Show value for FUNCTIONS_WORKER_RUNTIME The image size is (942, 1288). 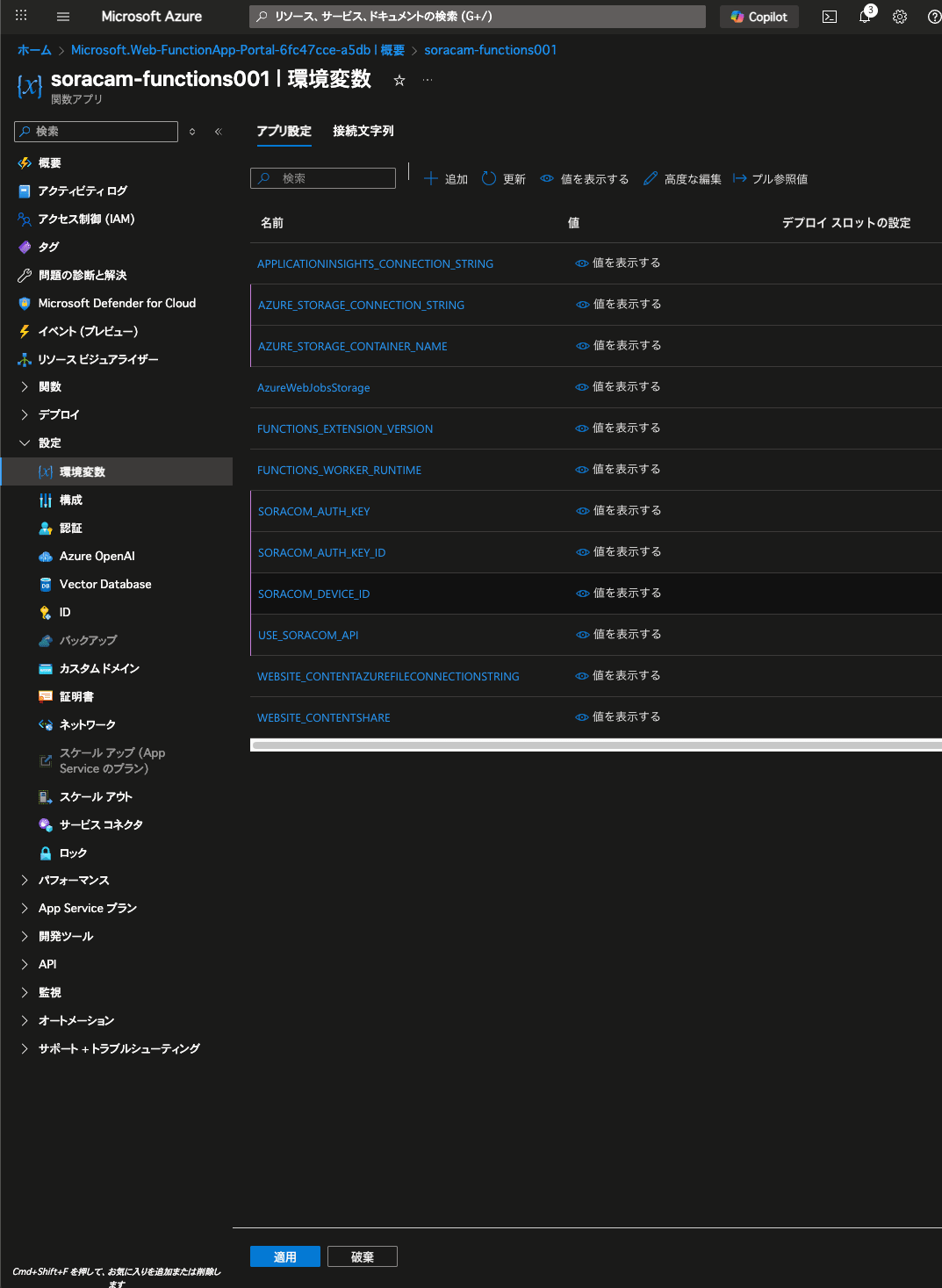click(x=618, y=470)
